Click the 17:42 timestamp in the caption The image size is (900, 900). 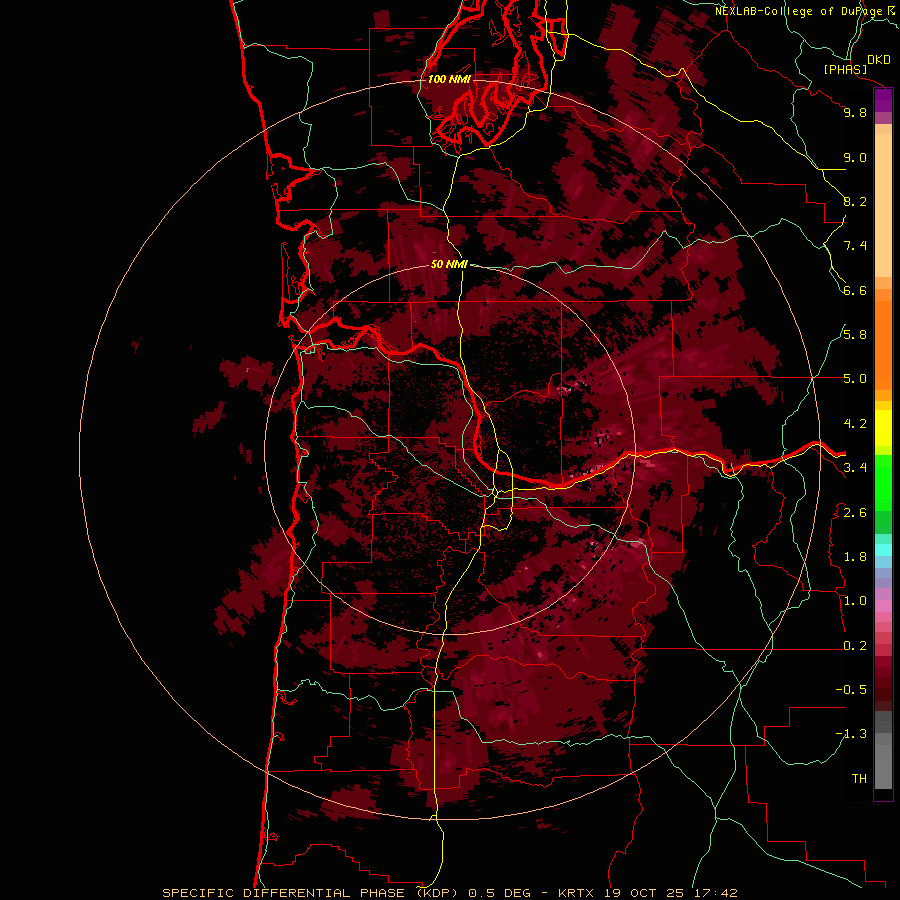(715, 893)
